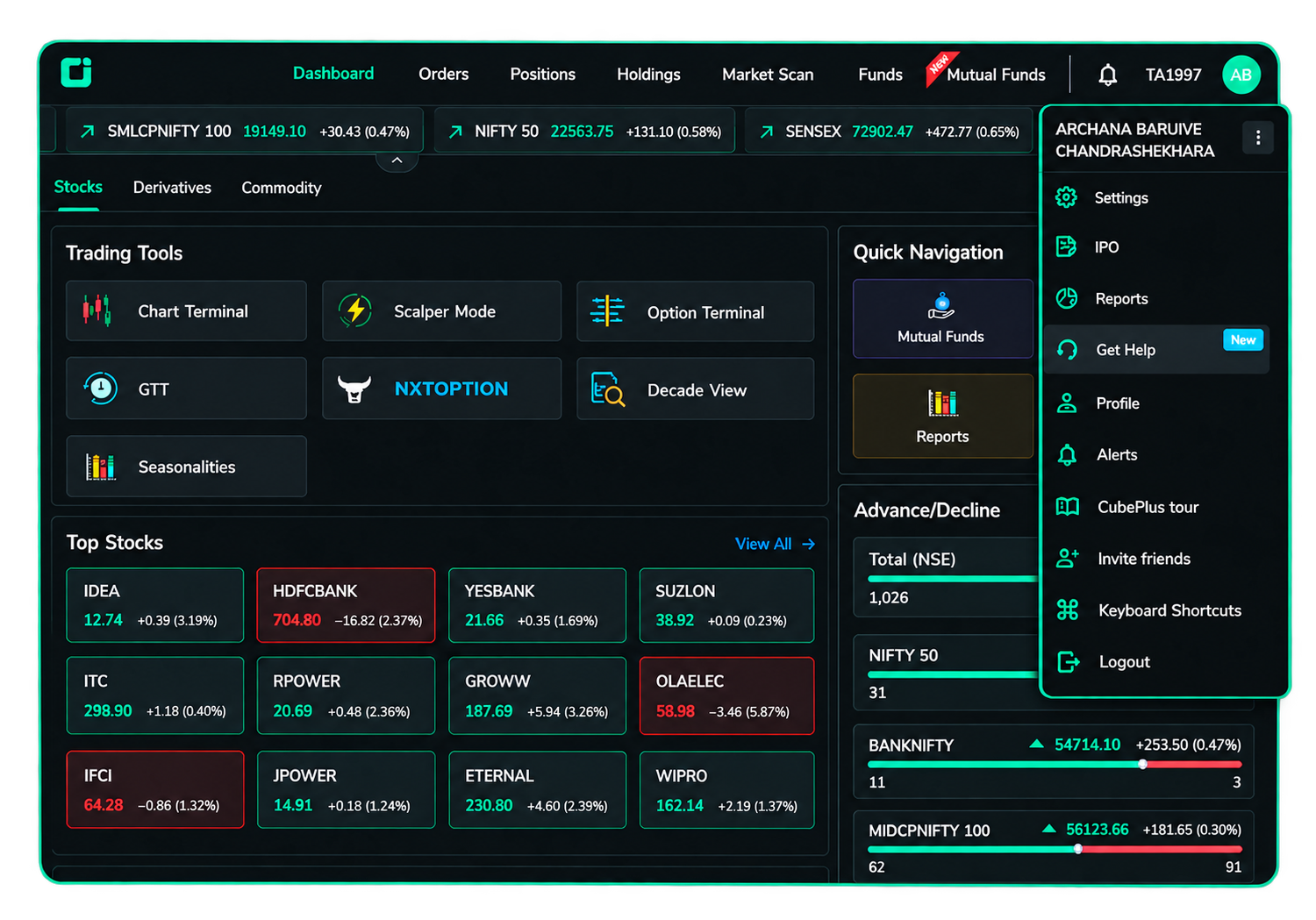Click the Alerts bell icon in menu
The width and height of the screenshot is (1316, 920).
pos(1067,454)
